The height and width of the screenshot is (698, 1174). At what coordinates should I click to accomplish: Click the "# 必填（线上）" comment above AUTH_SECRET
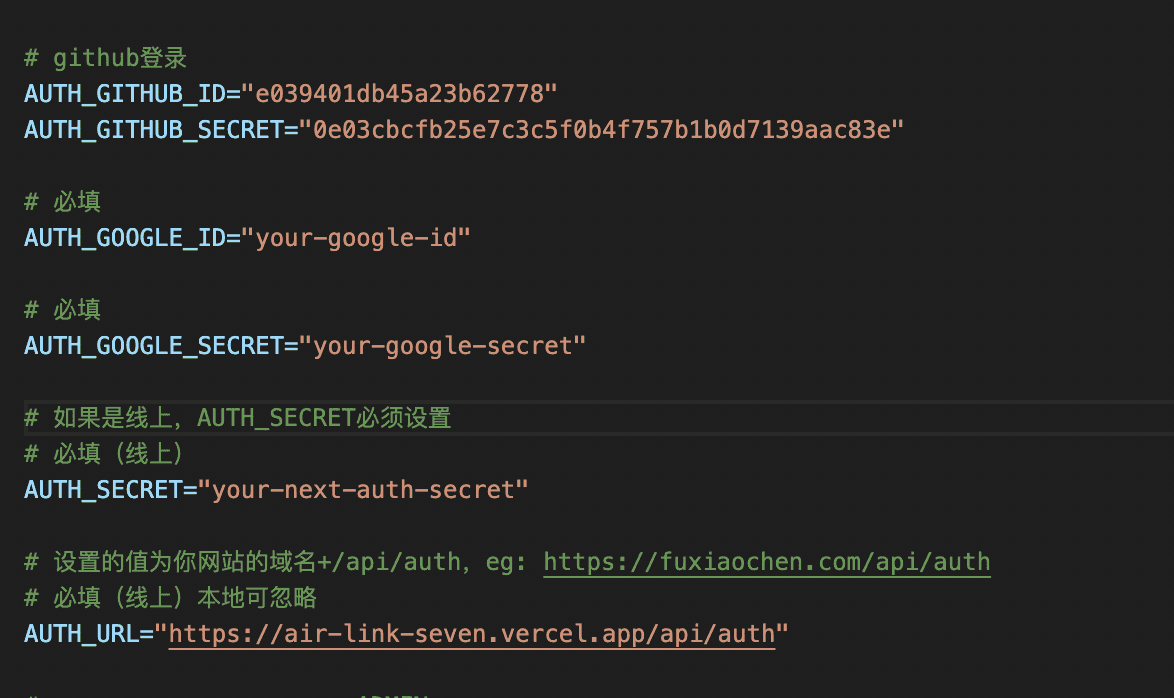pos(105,454)
